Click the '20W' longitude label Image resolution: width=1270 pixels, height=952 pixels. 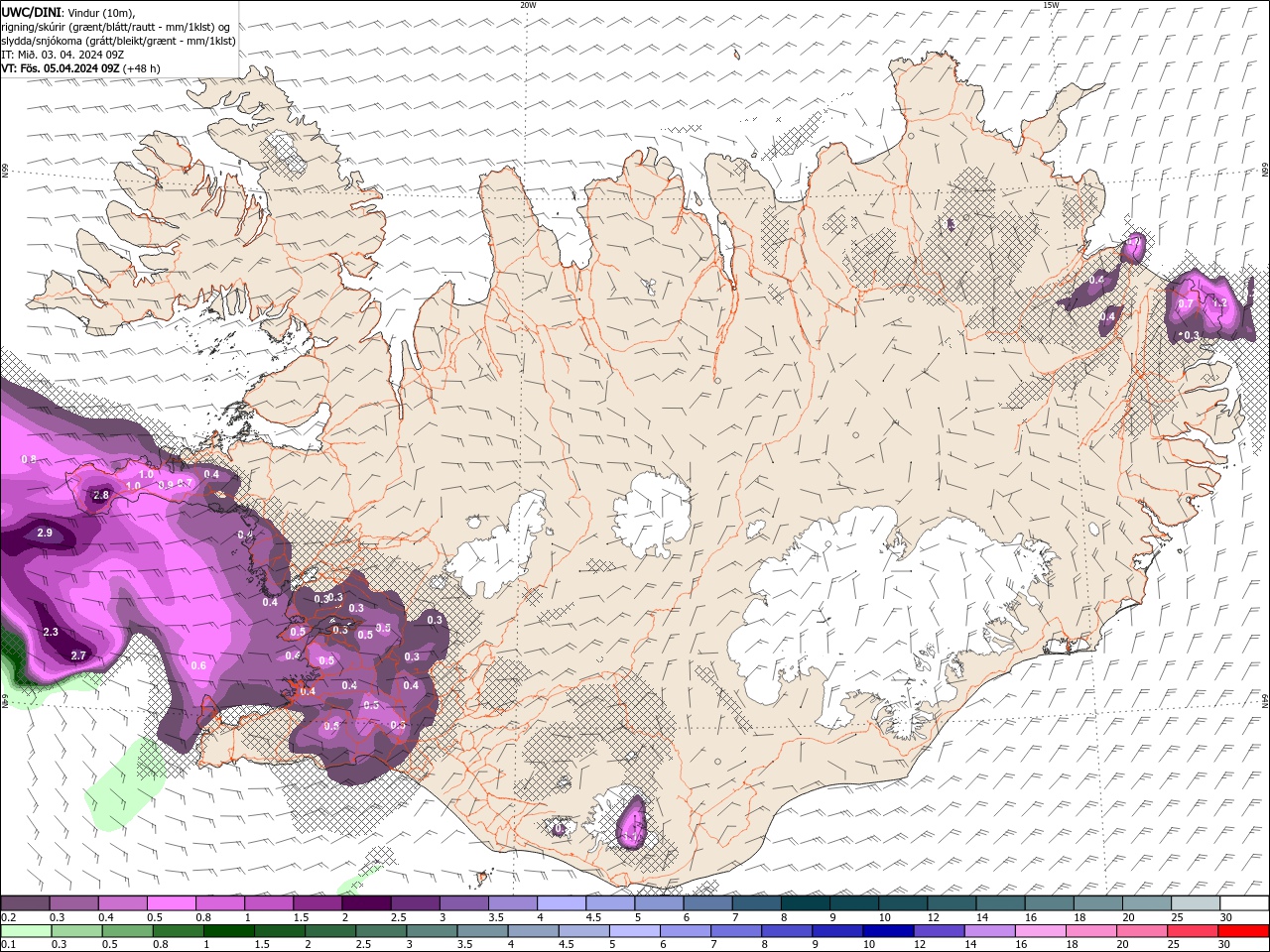click(x=528, y=5)
